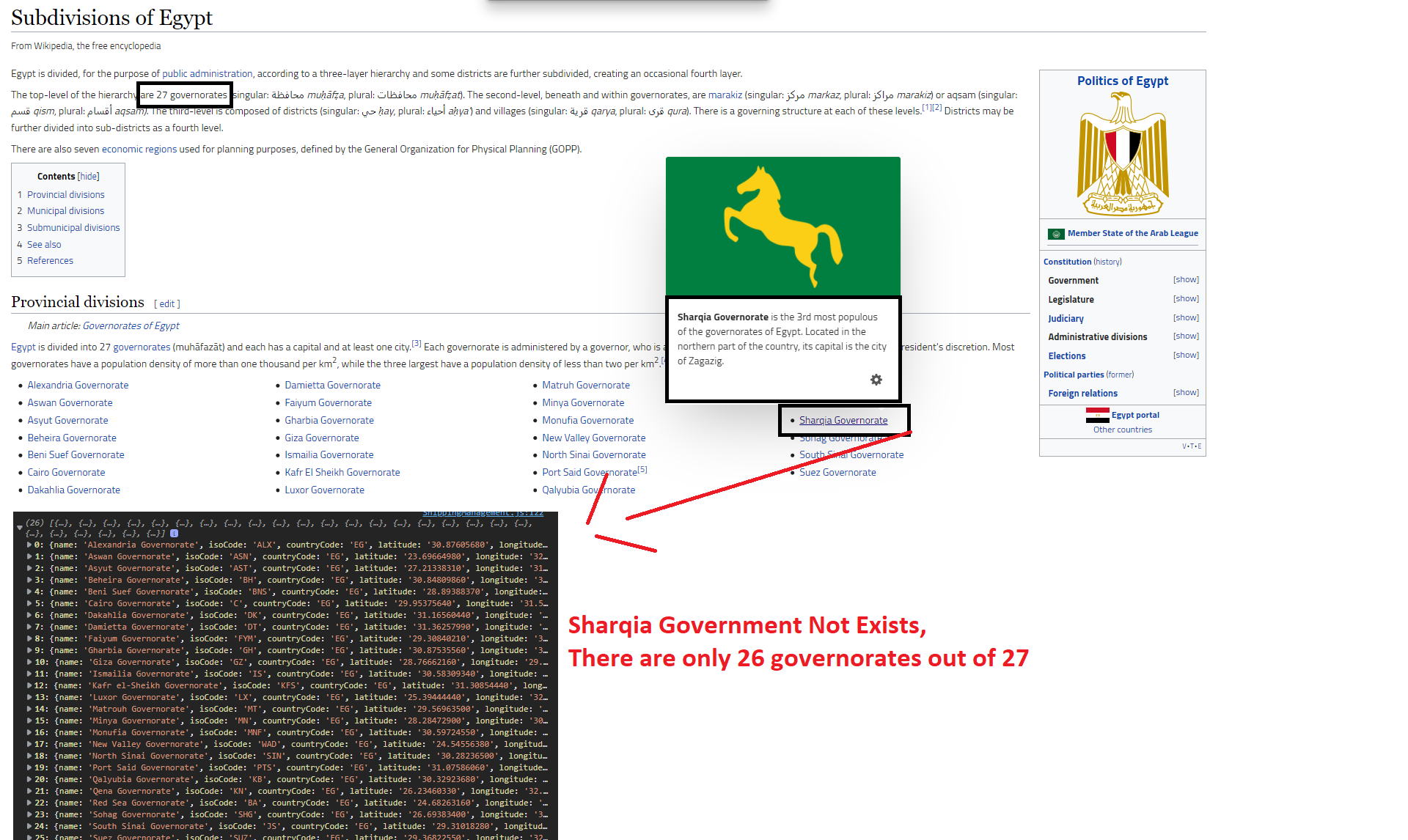
Task: Jump to References in Contents
Action: tap(50, 261)
